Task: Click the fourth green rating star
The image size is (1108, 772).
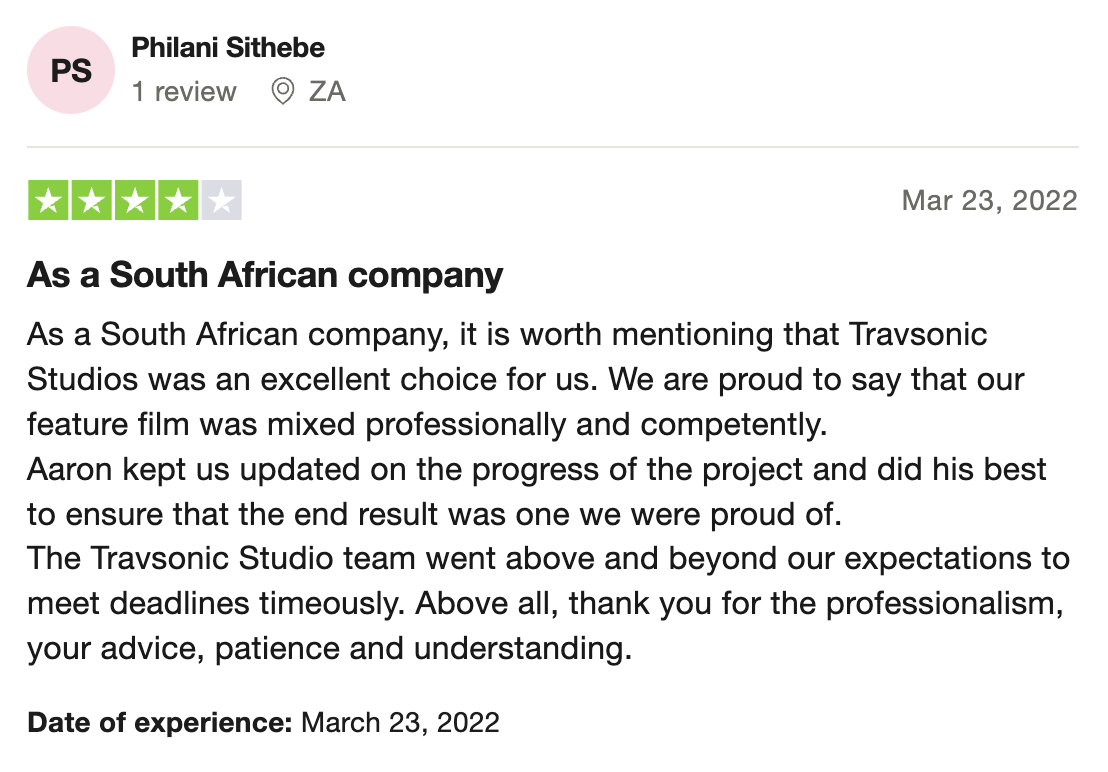Action: 178,201
